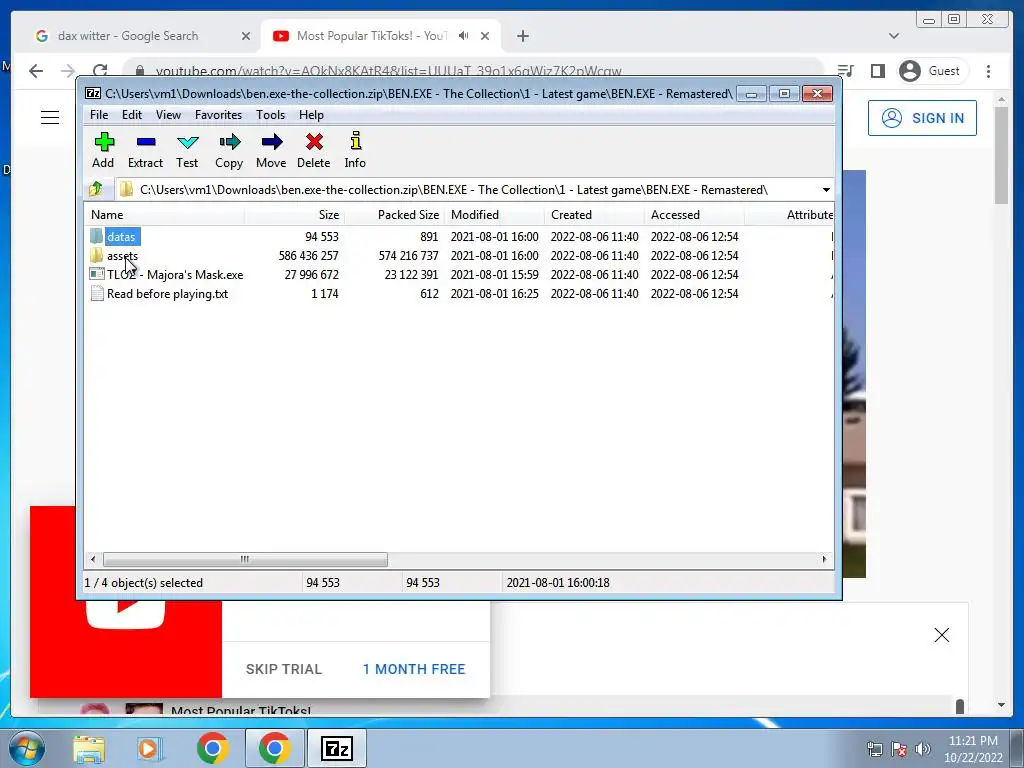1024x768 pixels.
Task: Open a new Chrome tab
Action: click(522, 36)
